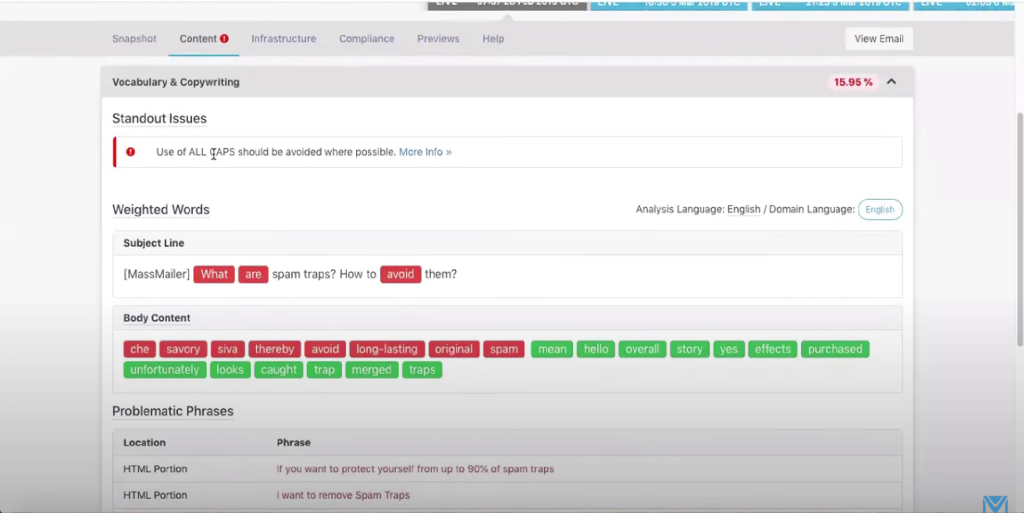Click the red 'avoid' tag in body content

click(325, 349)
